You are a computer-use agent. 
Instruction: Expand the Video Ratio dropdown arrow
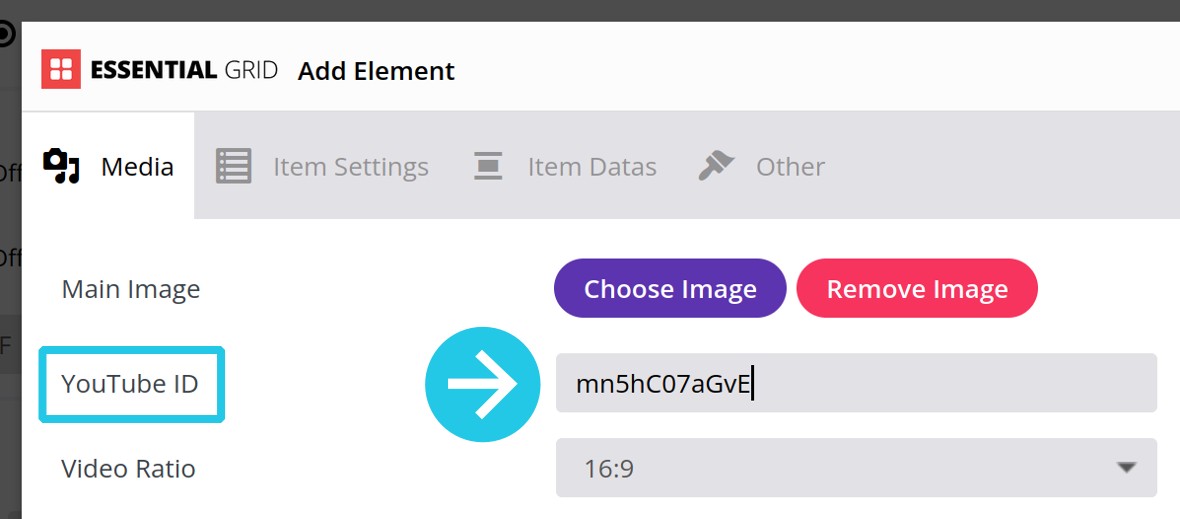pyautogui.click(x=1126, y=468)
